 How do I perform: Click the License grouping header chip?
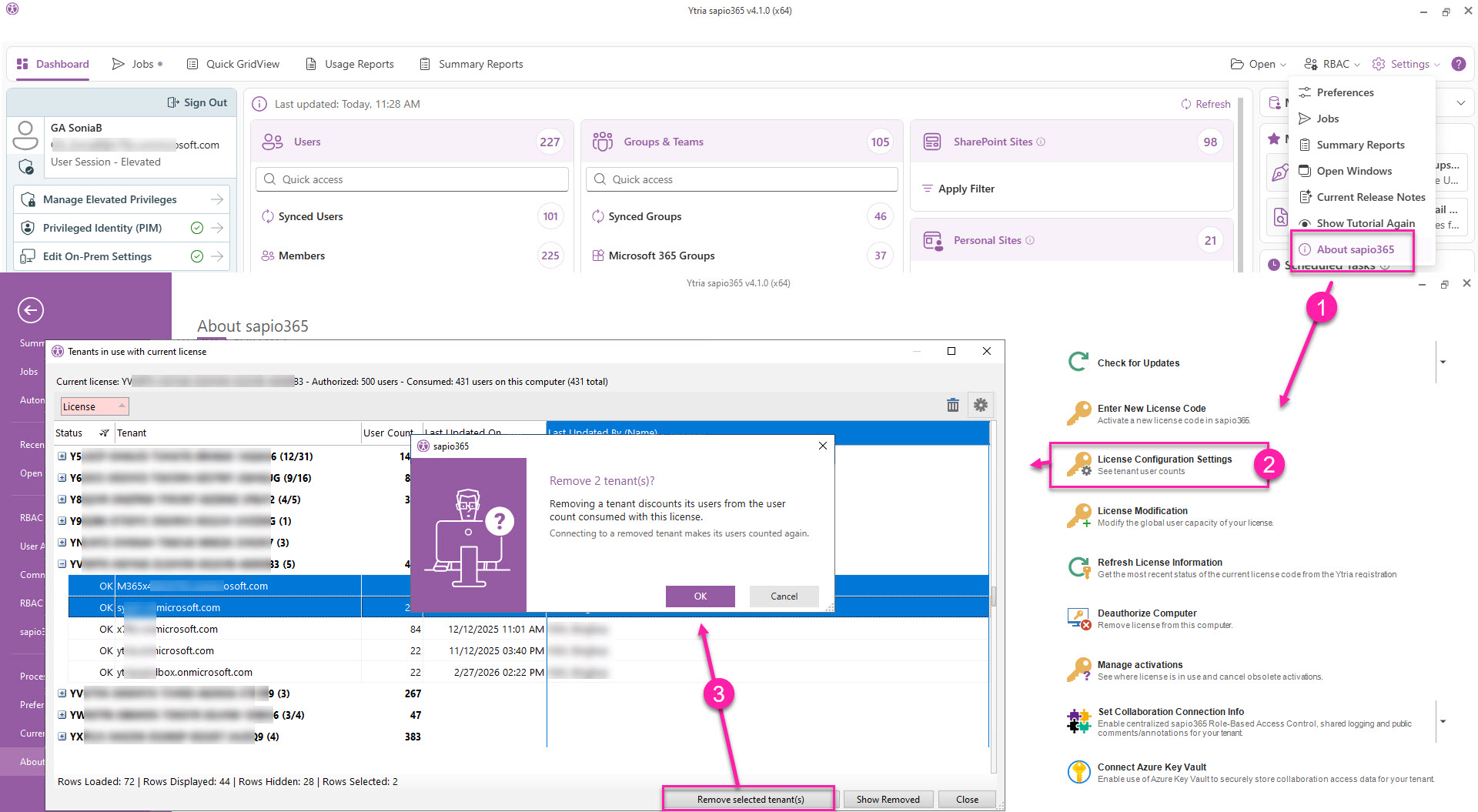(x=95, y=406)
